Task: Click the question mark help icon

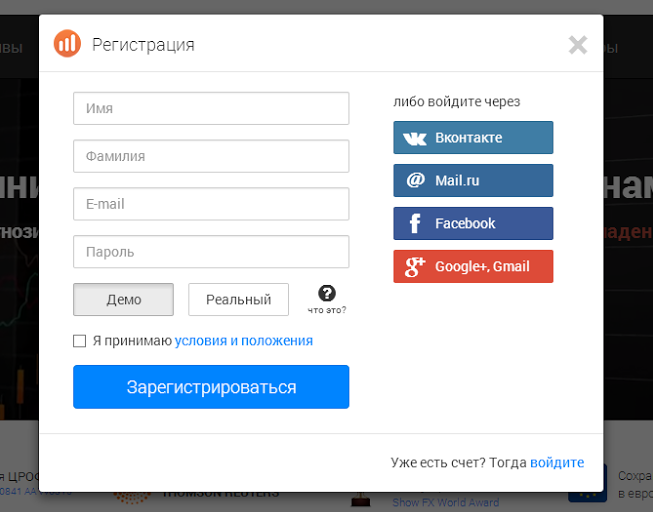Action: [x=327, y=293]
